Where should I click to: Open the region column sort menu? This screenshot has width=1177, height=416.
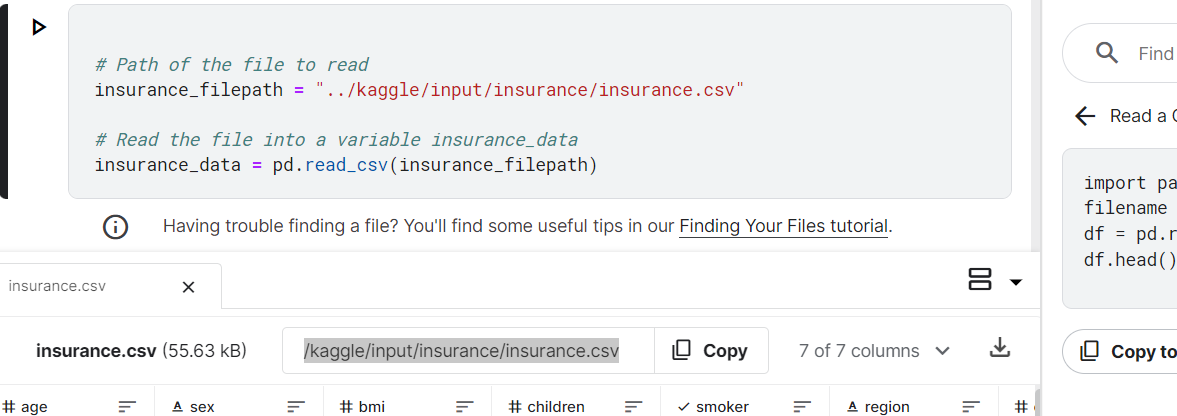[971, 406]
